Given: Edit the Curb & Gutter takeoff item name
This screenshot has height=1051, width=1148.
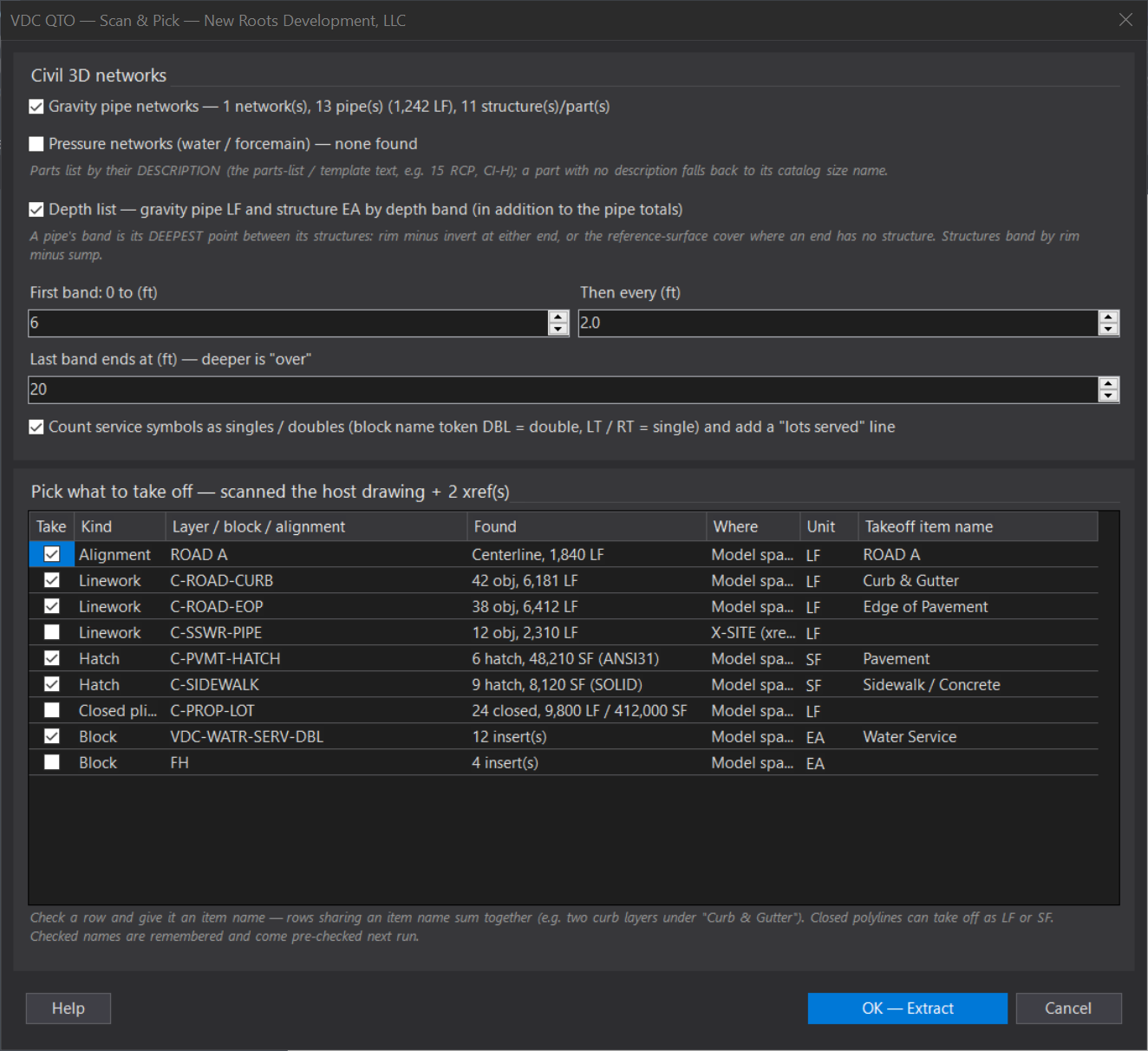Looking at the screenshot, I should (978, 580).
